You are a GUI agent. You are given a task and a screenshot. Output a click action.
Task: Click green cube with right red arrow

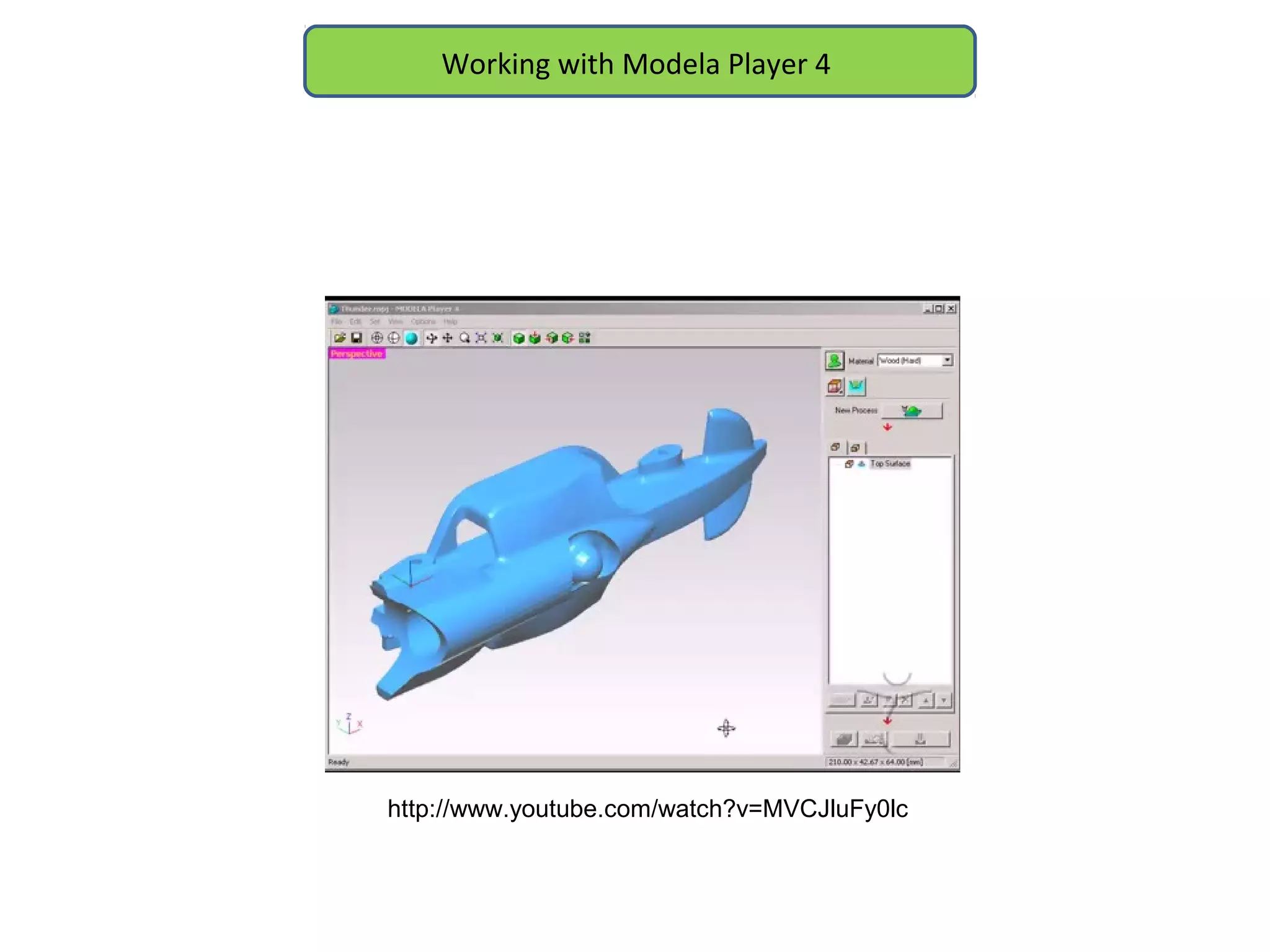tap(567, 338)
